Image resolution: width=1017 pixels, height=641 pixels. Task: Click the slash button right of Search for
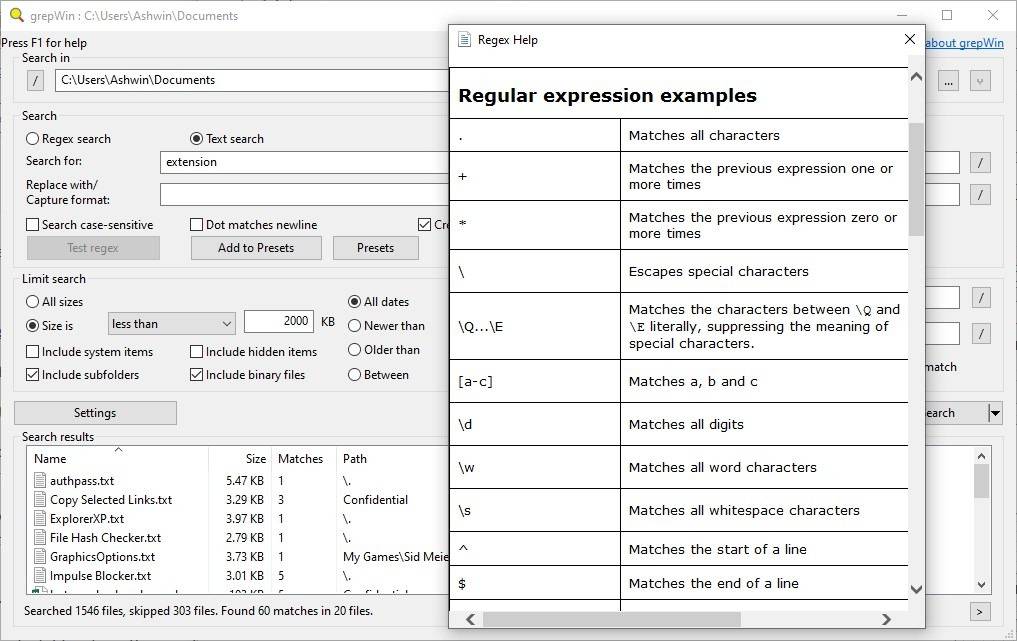(980, 162)
